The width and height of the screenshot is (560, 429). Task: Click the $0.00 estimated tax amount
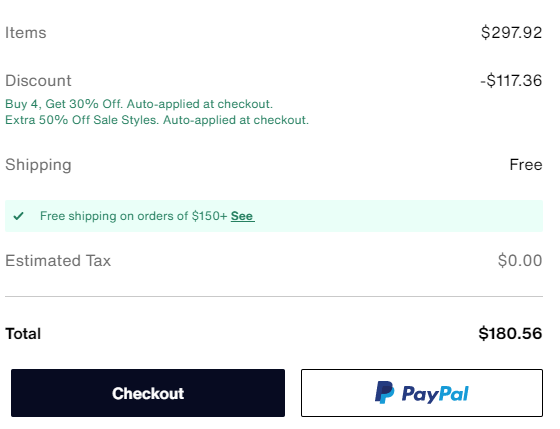pyautogui.click(x=520, y=260)
